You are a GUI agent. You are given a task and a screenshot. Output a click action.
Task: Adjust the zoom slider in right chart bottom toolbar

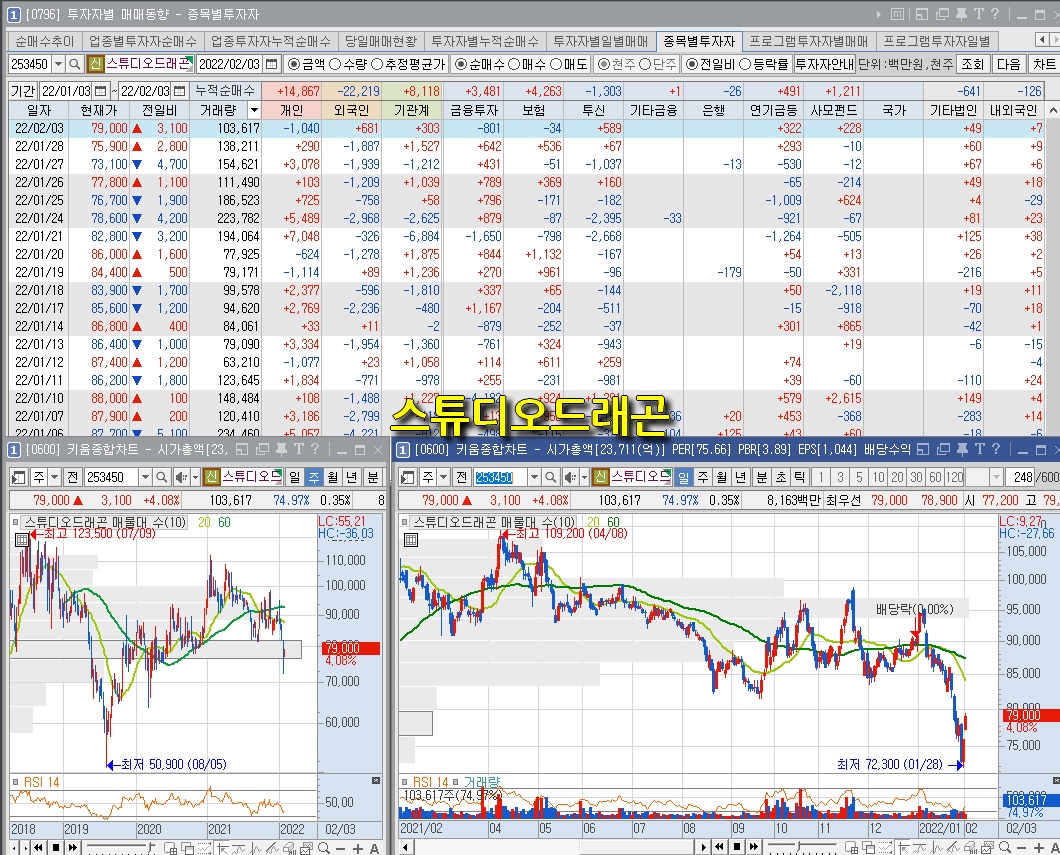(x=801, y=847)
